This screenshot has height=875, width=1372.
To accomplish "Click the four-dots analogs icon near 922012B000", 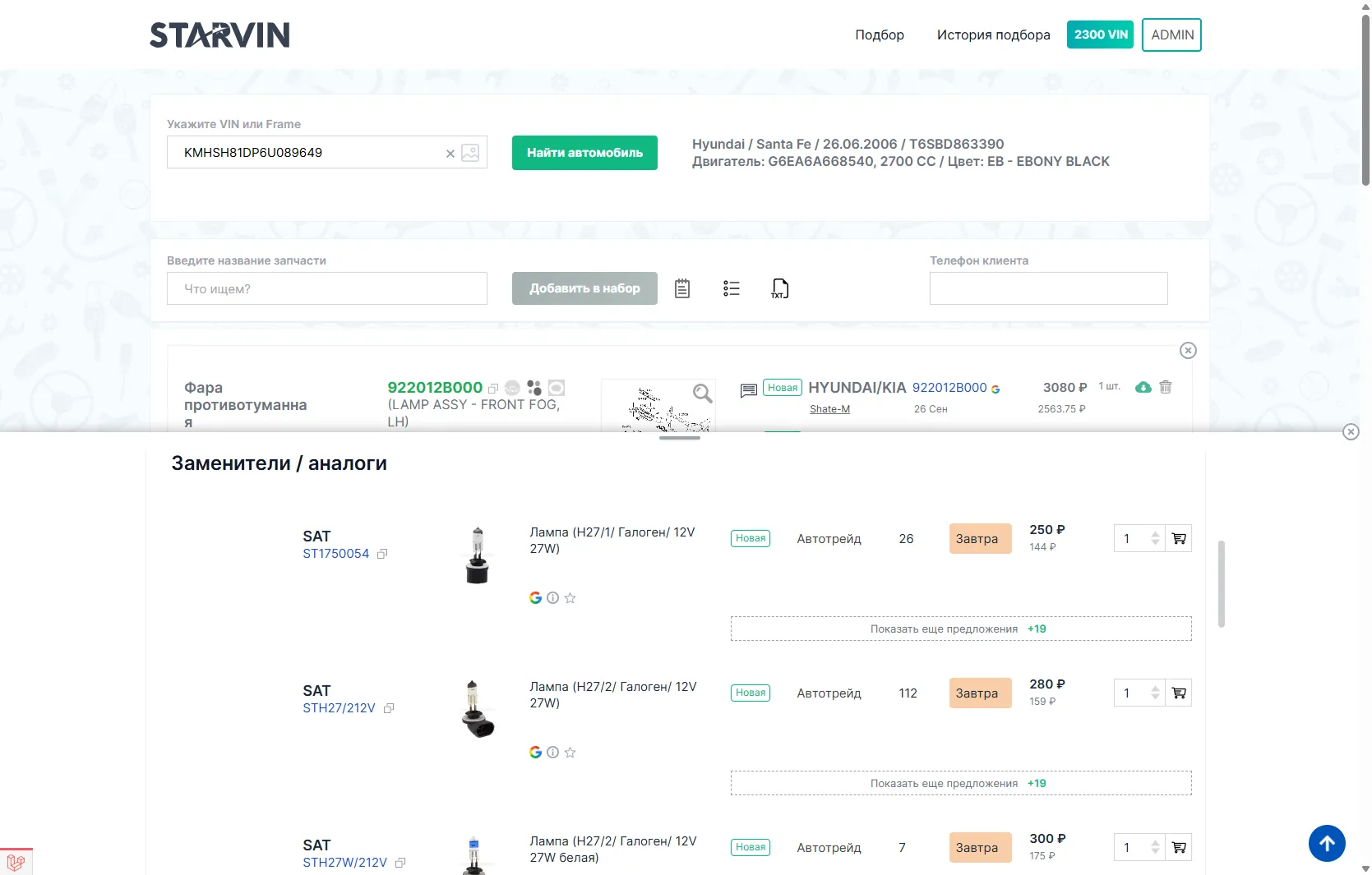I will point(534,388).
